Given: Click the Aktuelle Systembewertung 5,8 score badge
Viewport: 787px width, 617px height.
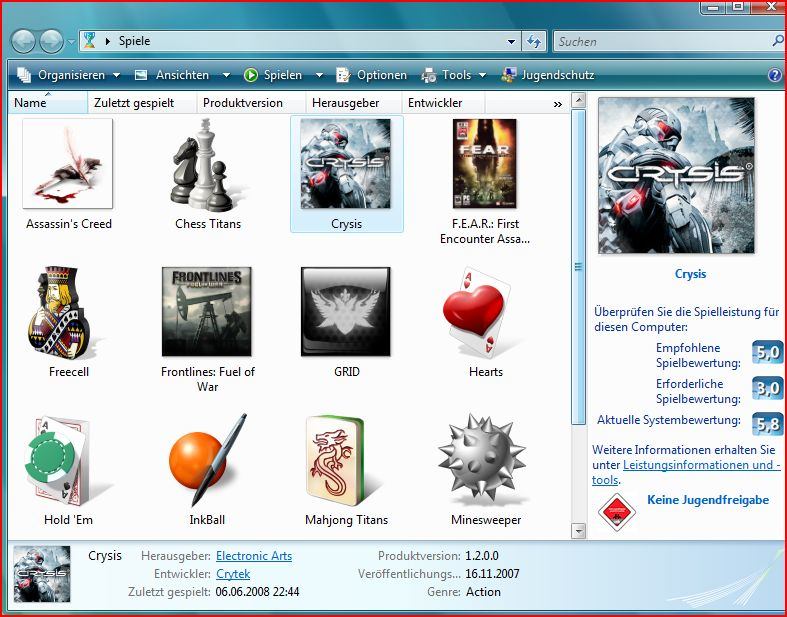Looking at the screenshot, I should tap(768, 424).
